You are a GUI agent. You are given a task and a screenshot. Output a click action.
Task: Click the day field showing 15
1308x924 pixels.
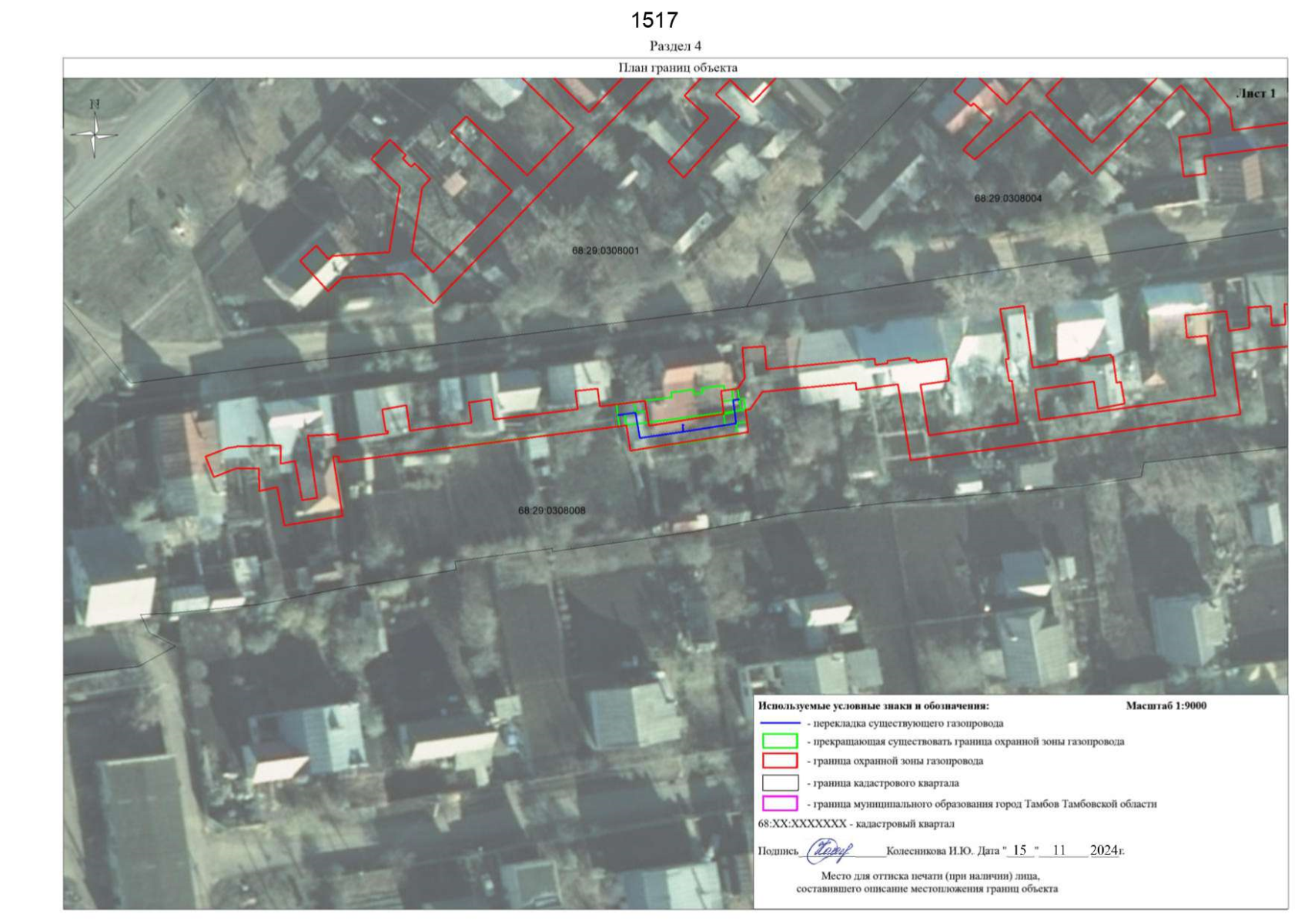pyautogui.click(x=1020, y=850)
